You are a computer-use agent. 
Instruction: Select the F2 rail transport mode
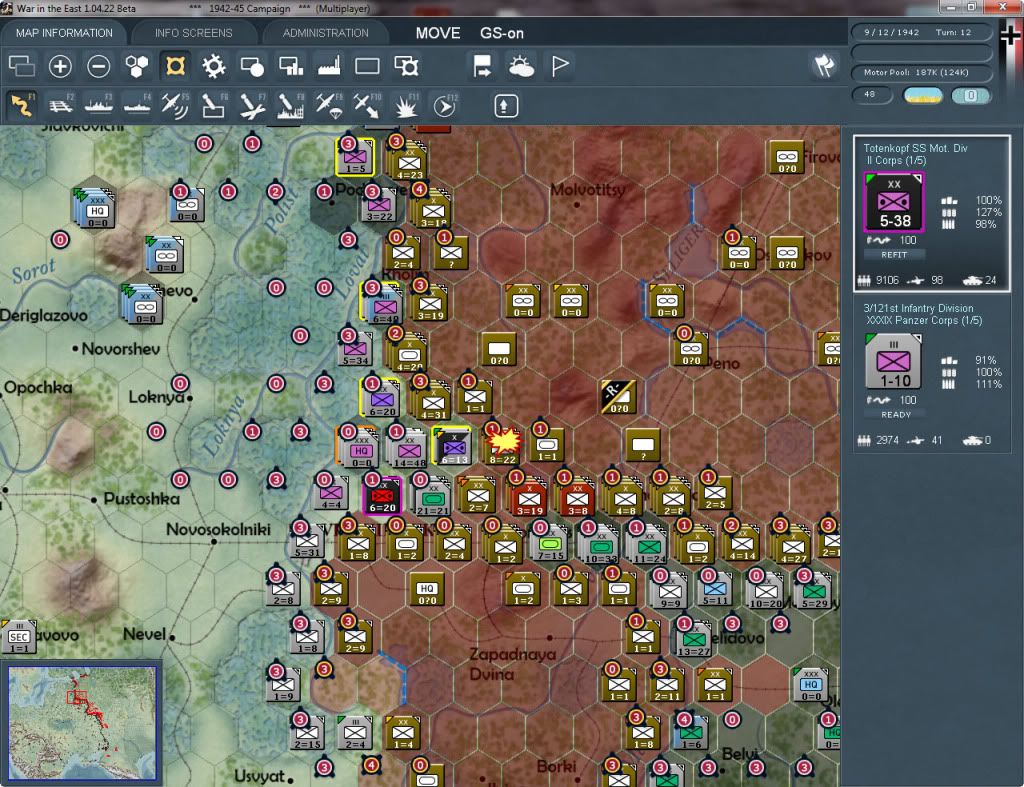[x=60, y=105]
